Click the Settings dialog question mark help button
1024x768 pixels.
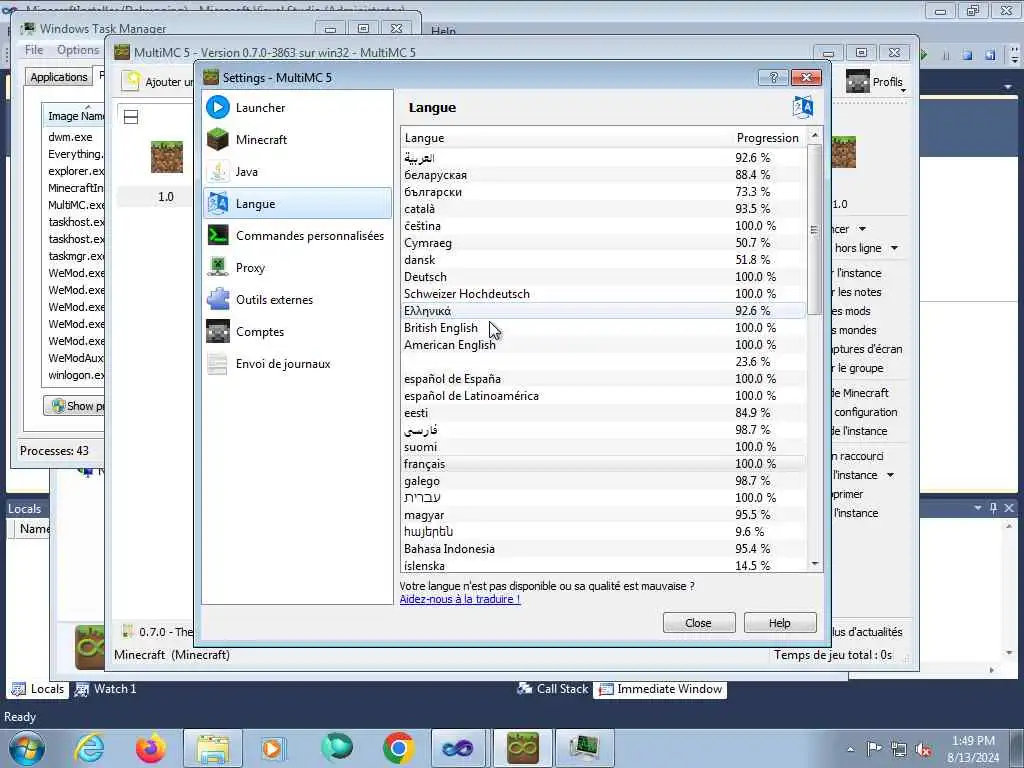[x=773, y=78]
